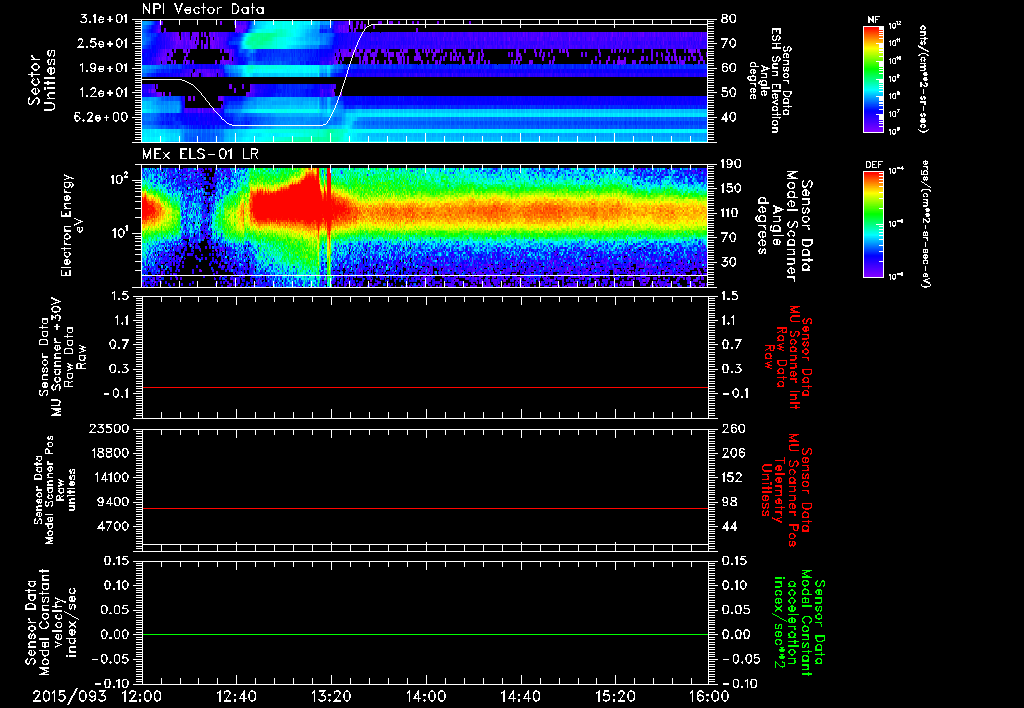Click the 30 scanner angle tick label
Screen dimensions: 1024x708
[x=729, y=262]
